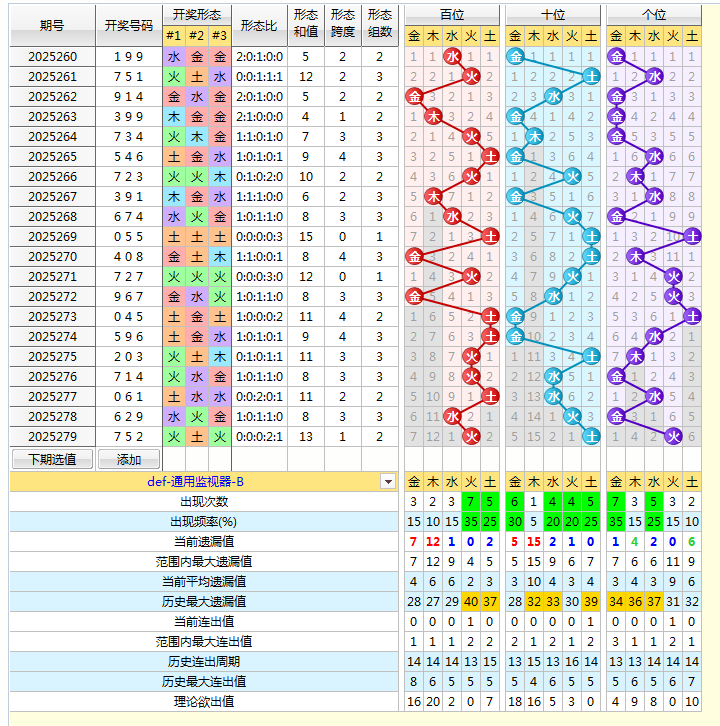Click the red 水 ball in row 2025260
Image resolution: width=720 pixels, height=726 pixels.
pos(452,56)
